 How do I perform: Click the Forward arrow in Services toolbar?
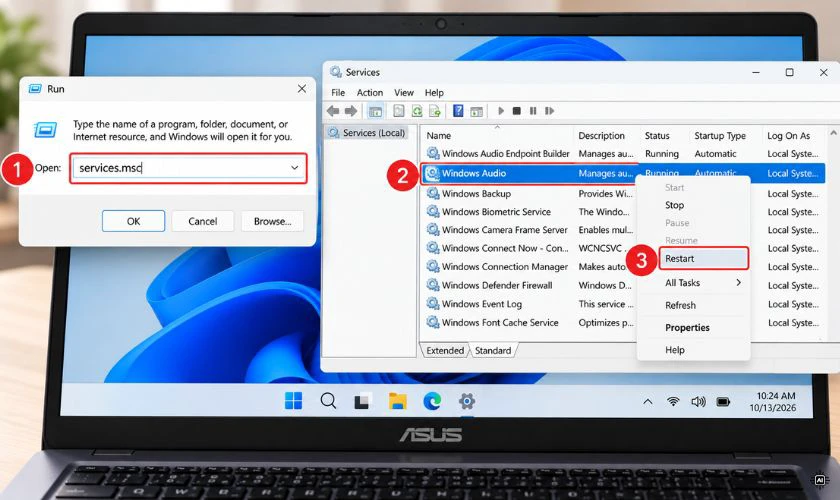tap(351, 111)
